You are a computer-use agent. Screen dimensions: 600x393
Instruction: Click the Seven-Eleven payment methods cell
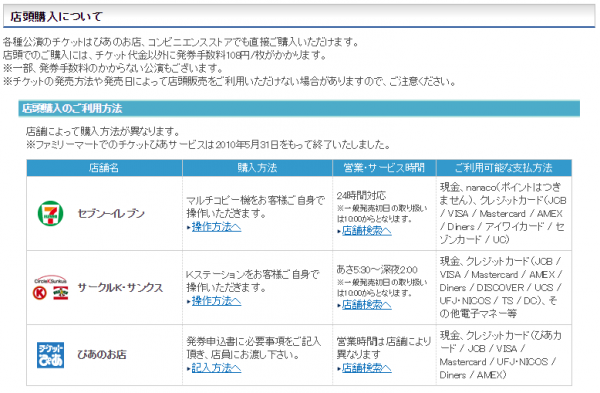[504, 213]
